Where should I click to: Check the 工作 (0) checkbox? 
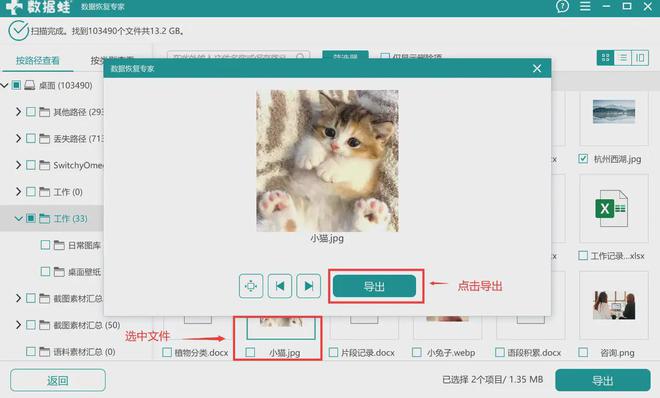tap(31, 192)
